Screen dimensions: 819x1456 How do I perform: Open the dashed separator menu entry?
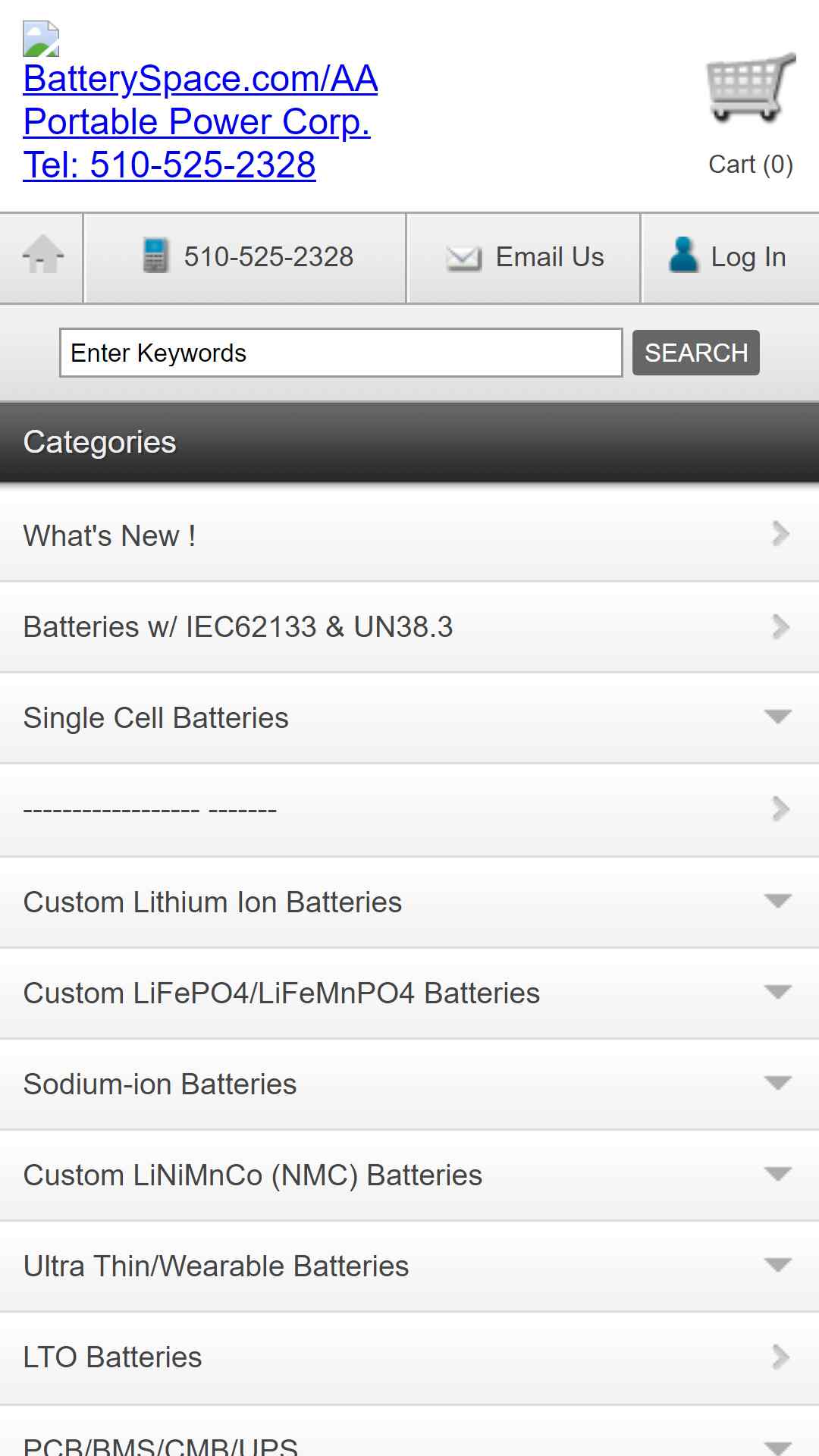409,809
